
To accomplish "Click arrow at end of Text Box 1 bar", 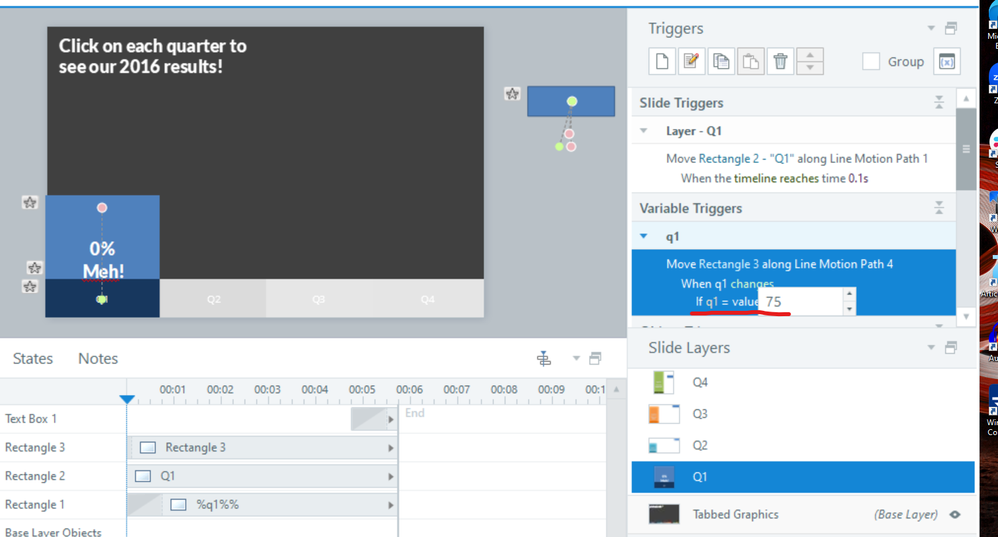I will coord(391,419).
